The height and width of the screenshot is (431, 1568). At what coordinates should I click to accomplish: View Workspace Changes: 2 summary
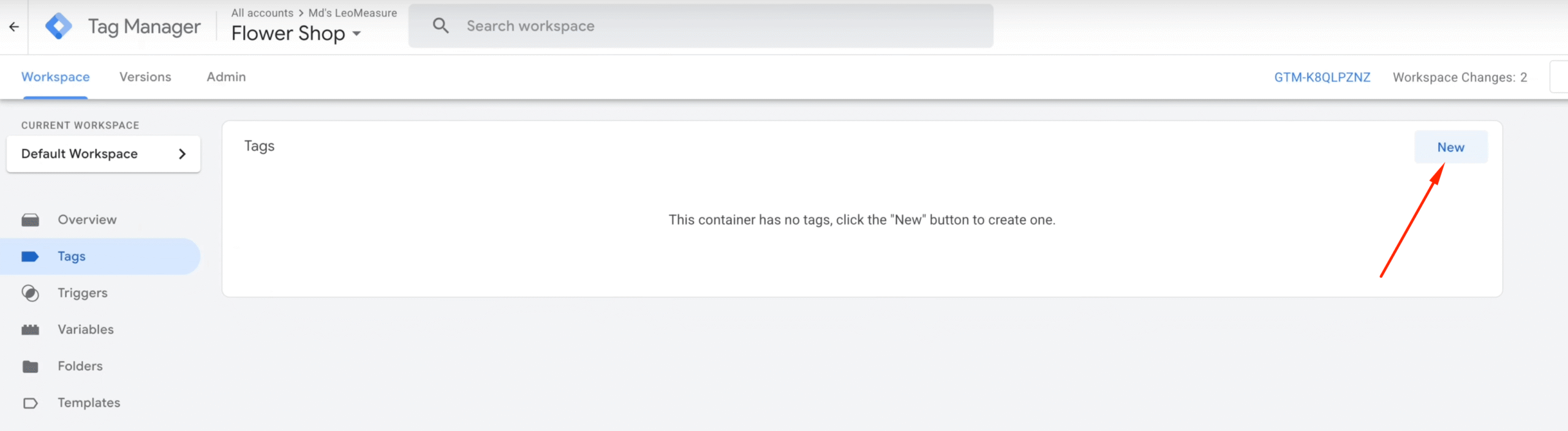[x=1460, y=77]
